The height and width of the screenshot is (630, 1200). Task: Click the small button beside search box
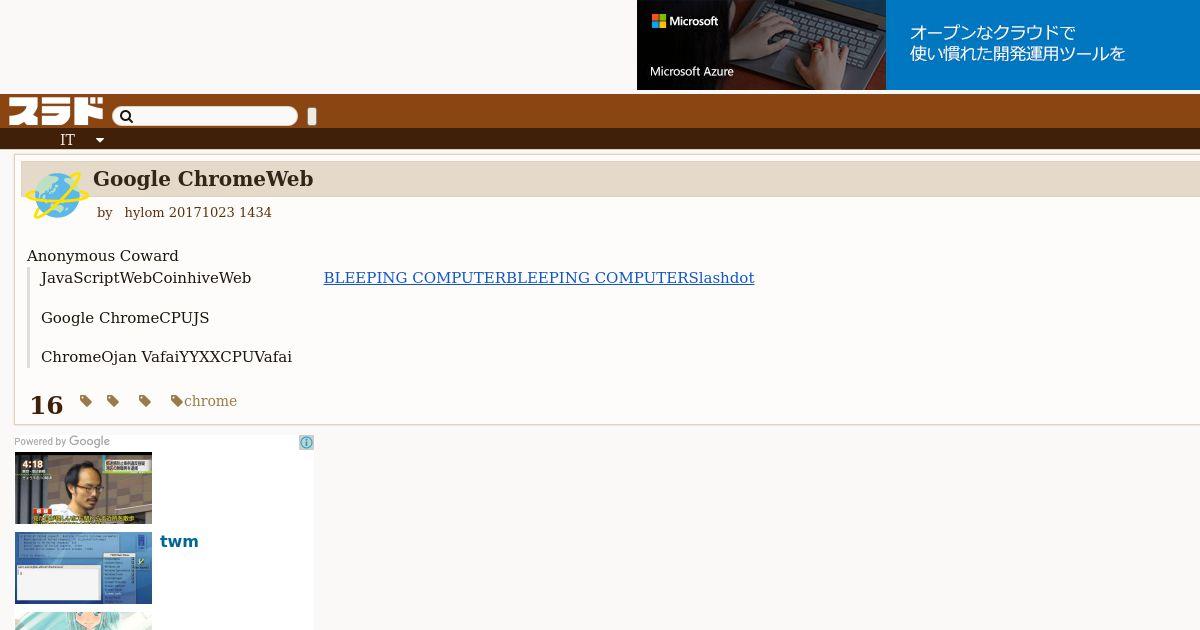(312, 117)
